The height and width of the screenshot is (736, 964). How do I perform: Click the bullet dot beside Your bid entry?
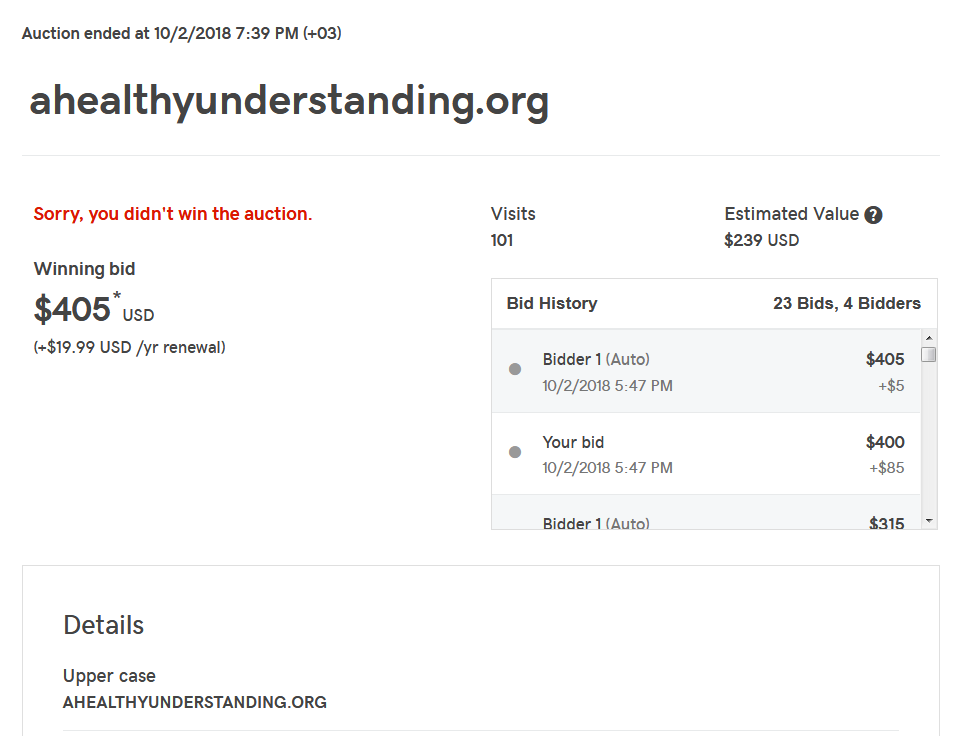coord(515,452)
